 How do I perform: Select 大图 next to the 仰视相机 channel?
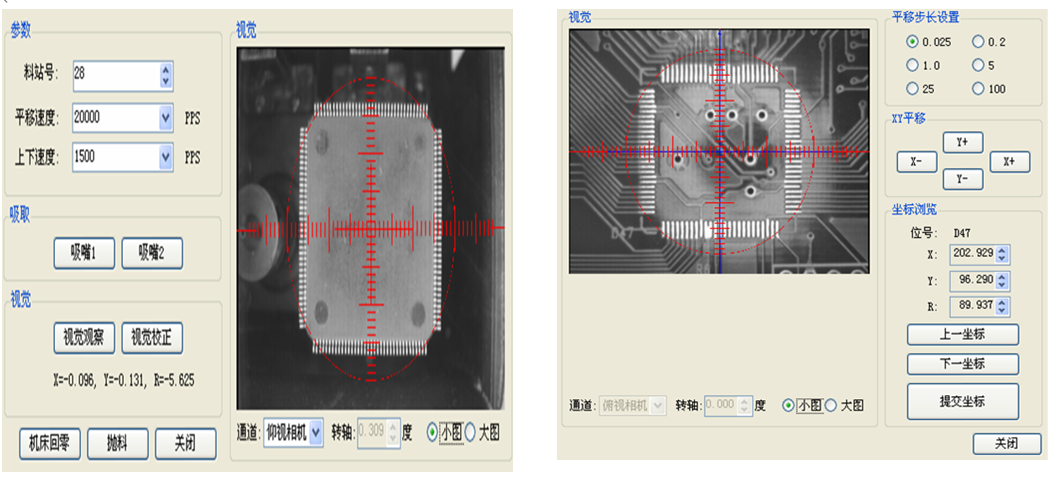click(x=472, y=432)
